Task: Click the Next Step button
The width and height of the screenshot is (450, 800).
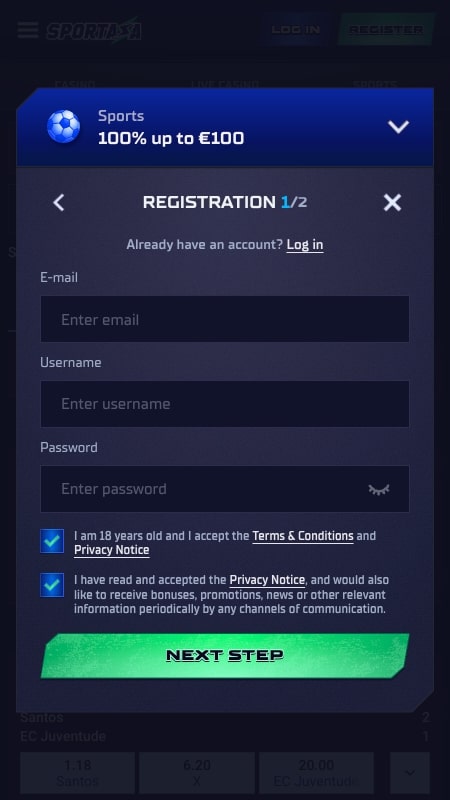Action: [225, 656]
